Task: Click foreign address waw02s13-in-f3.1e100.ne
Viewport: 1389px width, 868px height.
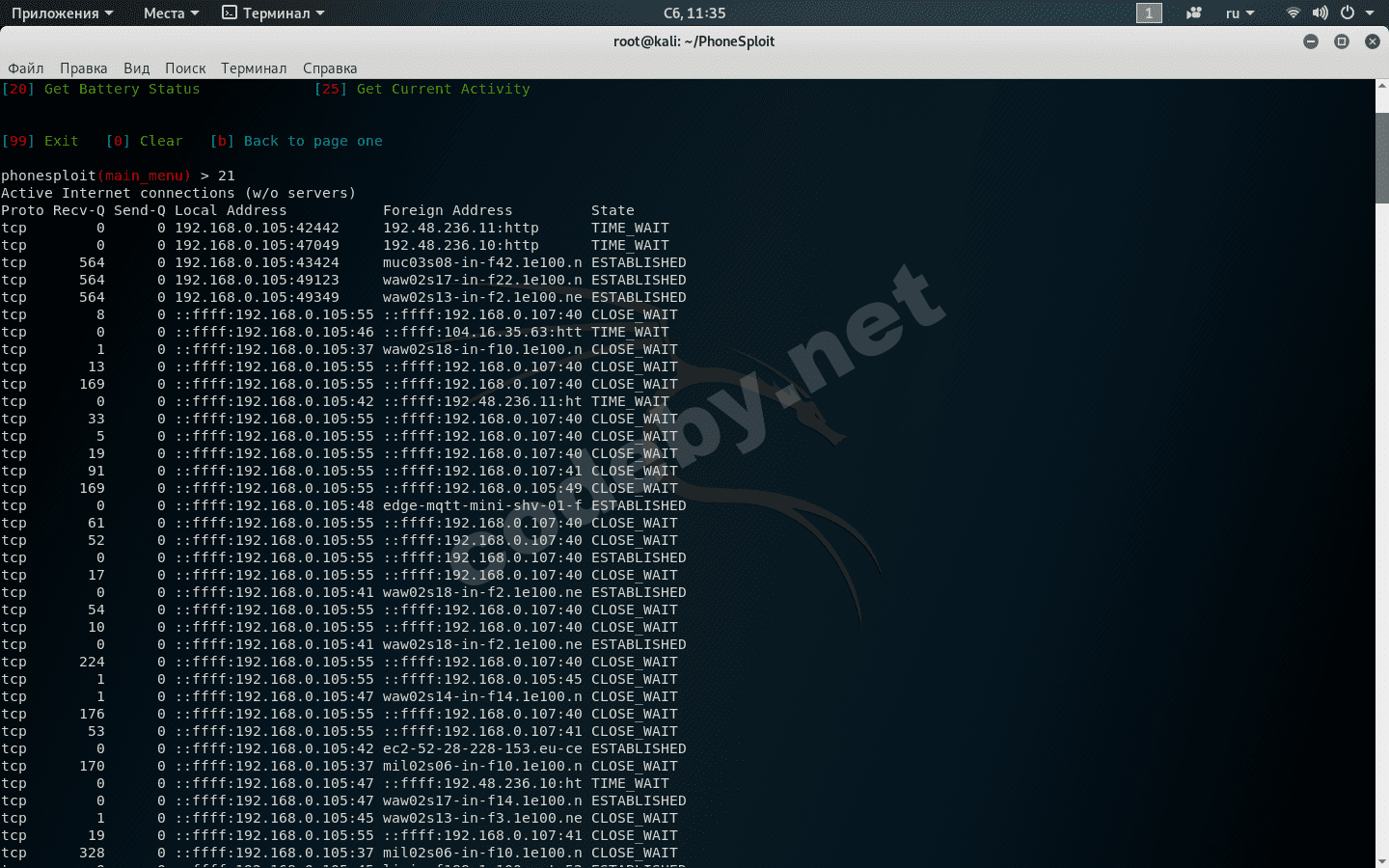Action: [482, 818]
